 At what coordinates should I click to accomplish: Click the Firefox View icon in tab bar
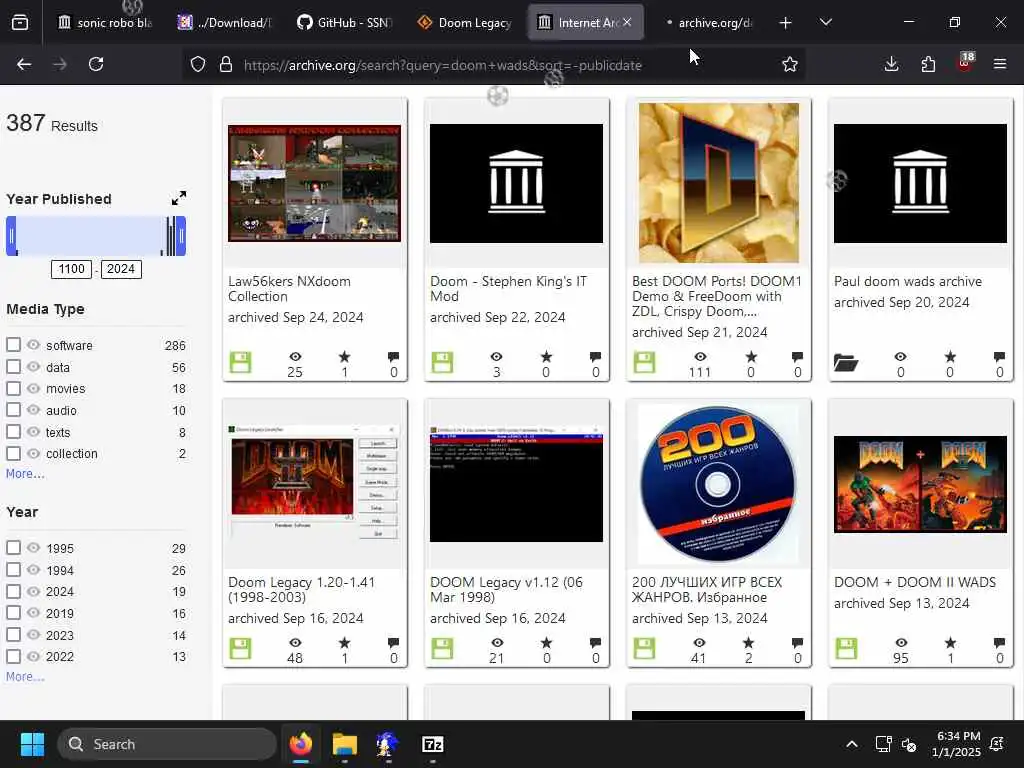click(20, 23)
